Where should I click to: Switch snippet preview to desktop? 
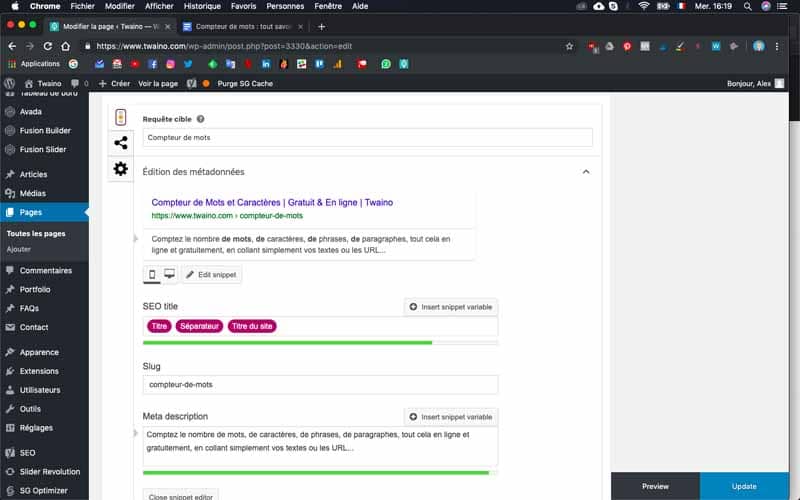(169, 274)
